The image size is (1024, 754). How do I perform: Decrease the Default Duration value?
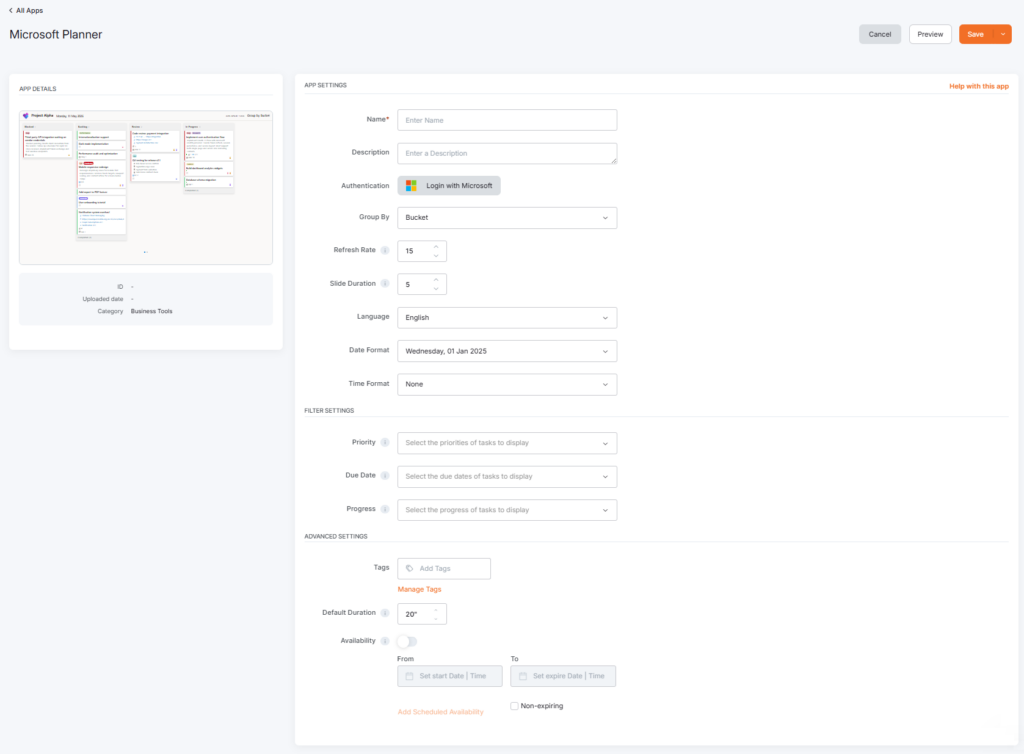[436, 618]
